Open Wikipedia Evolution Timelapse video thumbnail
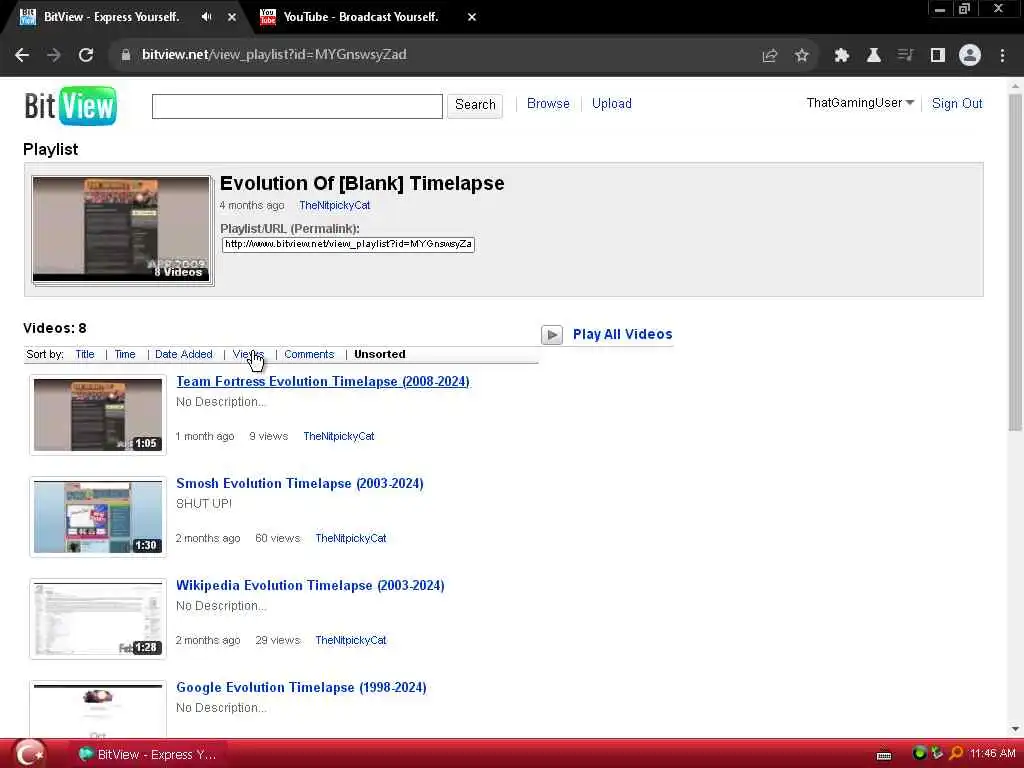1024x768 pixels. point(98,618)
